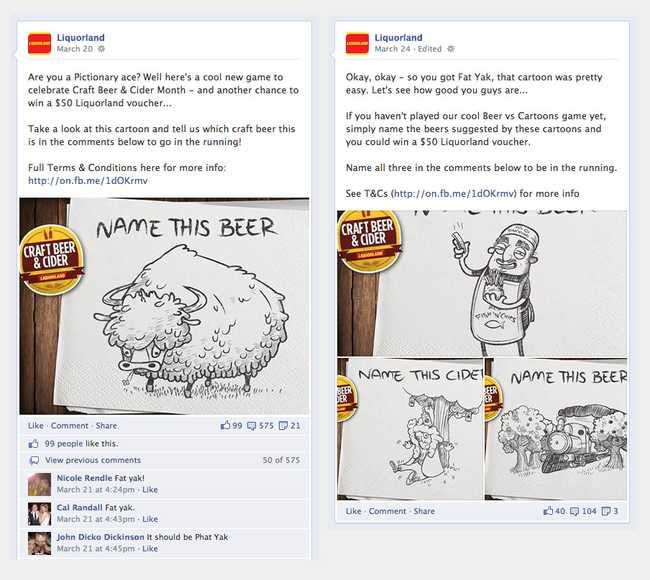The image size is (650, 580).
Task: Like Nicole Rendle's Fat yak comment
Action: coord(150,490)
